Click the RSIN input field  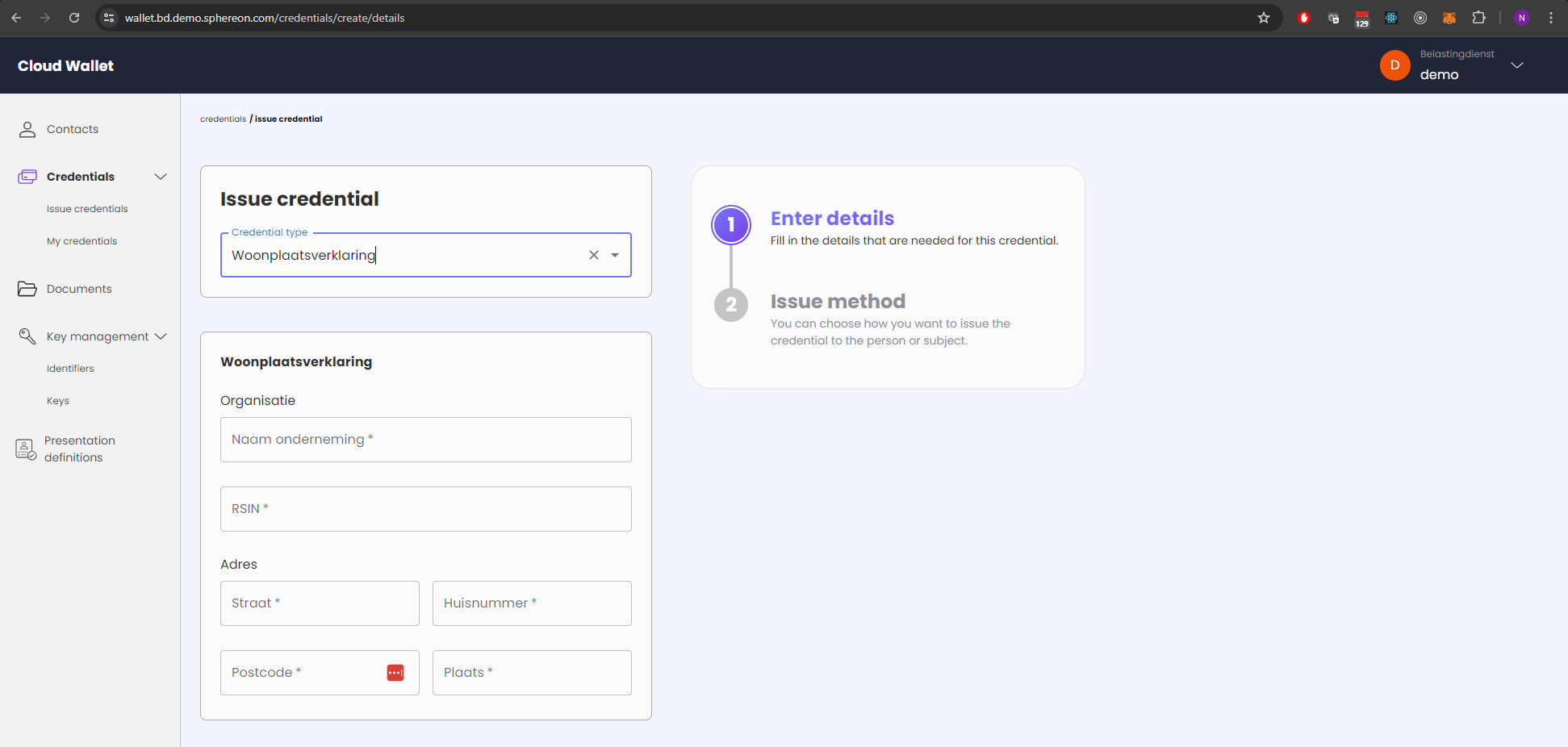coord(426,509)
